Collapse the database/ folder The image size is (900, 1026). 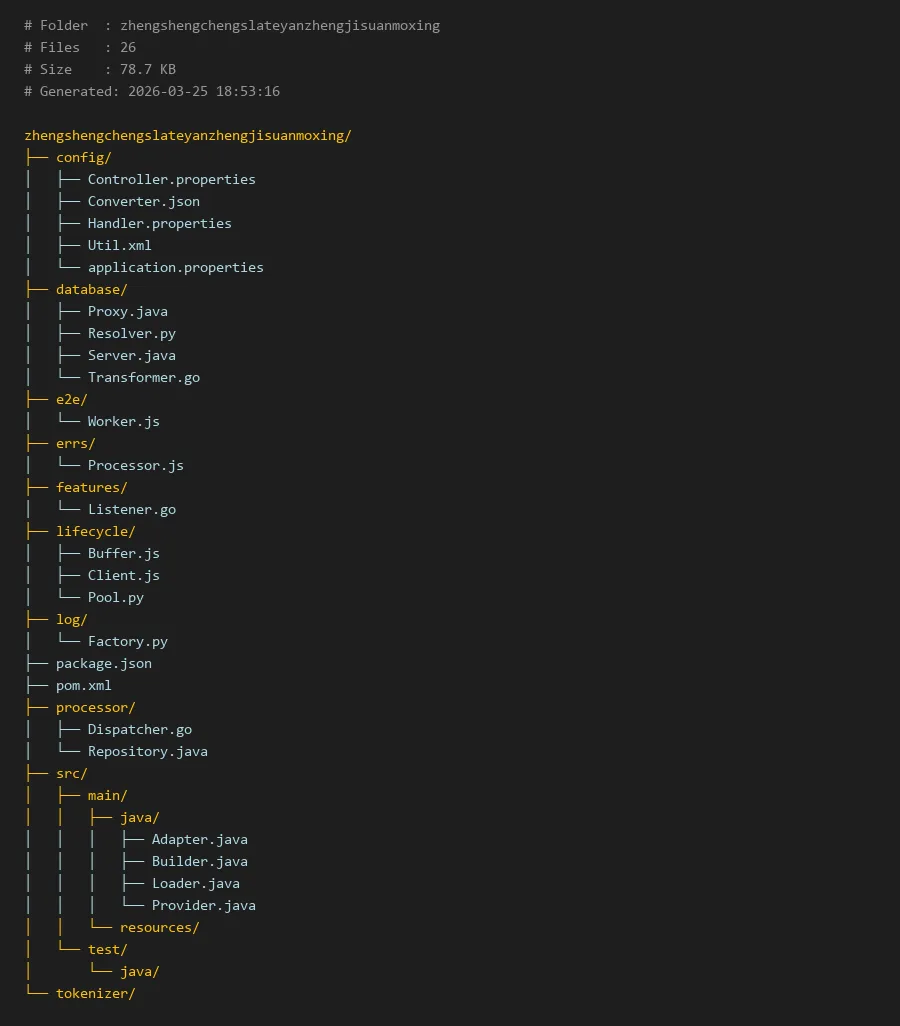pos(91,289)
